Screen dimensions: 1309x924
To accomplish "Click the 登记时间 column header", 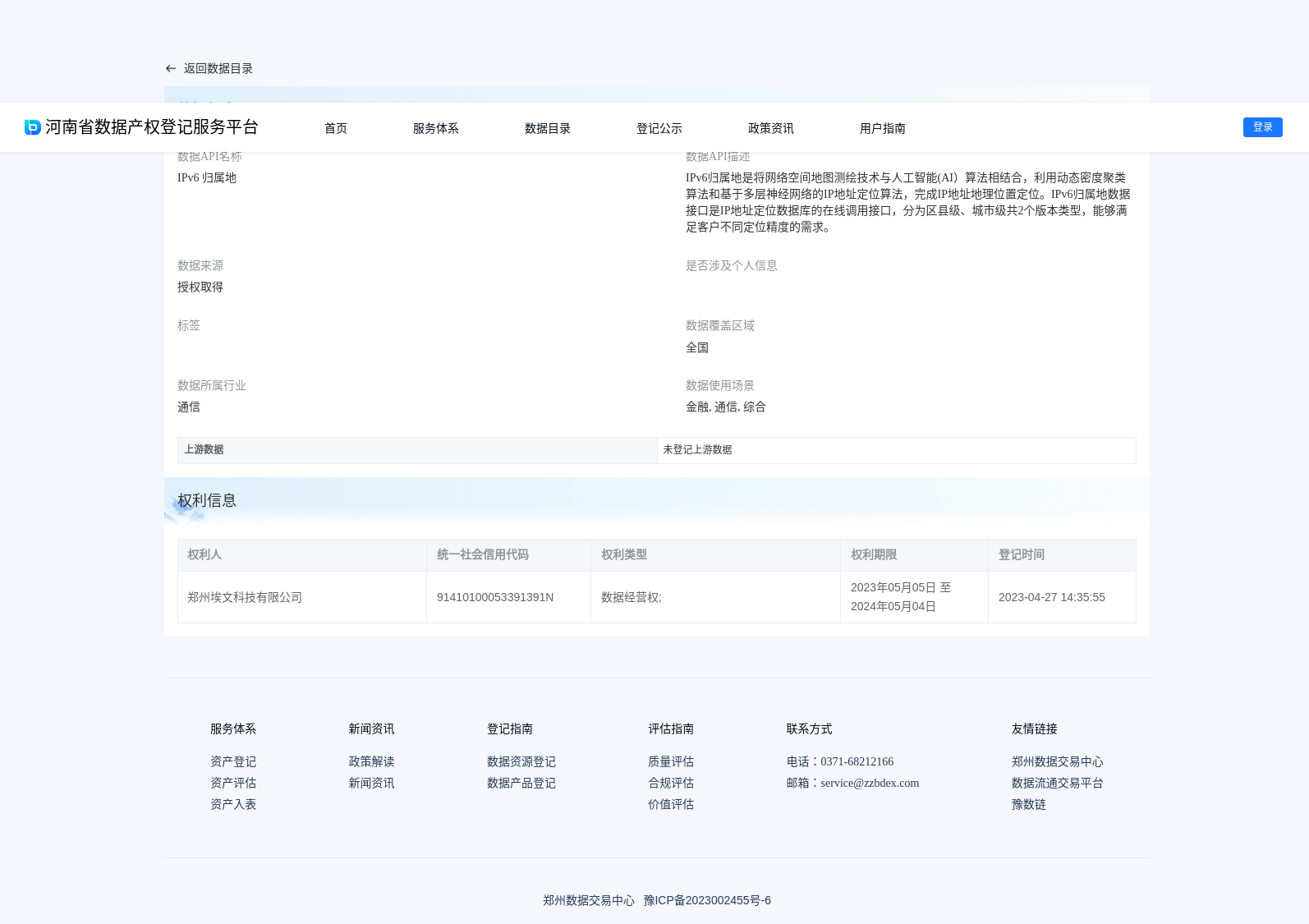I will tap(1062, 555).
